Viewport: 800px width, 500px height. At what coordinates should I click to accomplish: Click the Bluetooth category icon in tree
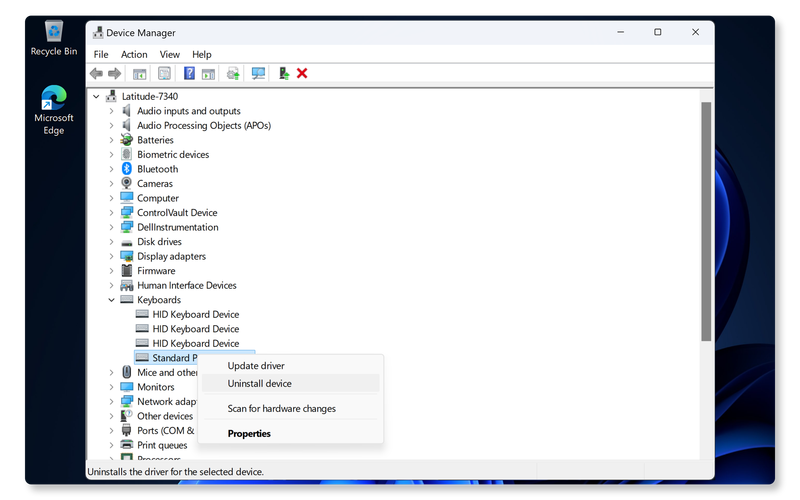127,169
